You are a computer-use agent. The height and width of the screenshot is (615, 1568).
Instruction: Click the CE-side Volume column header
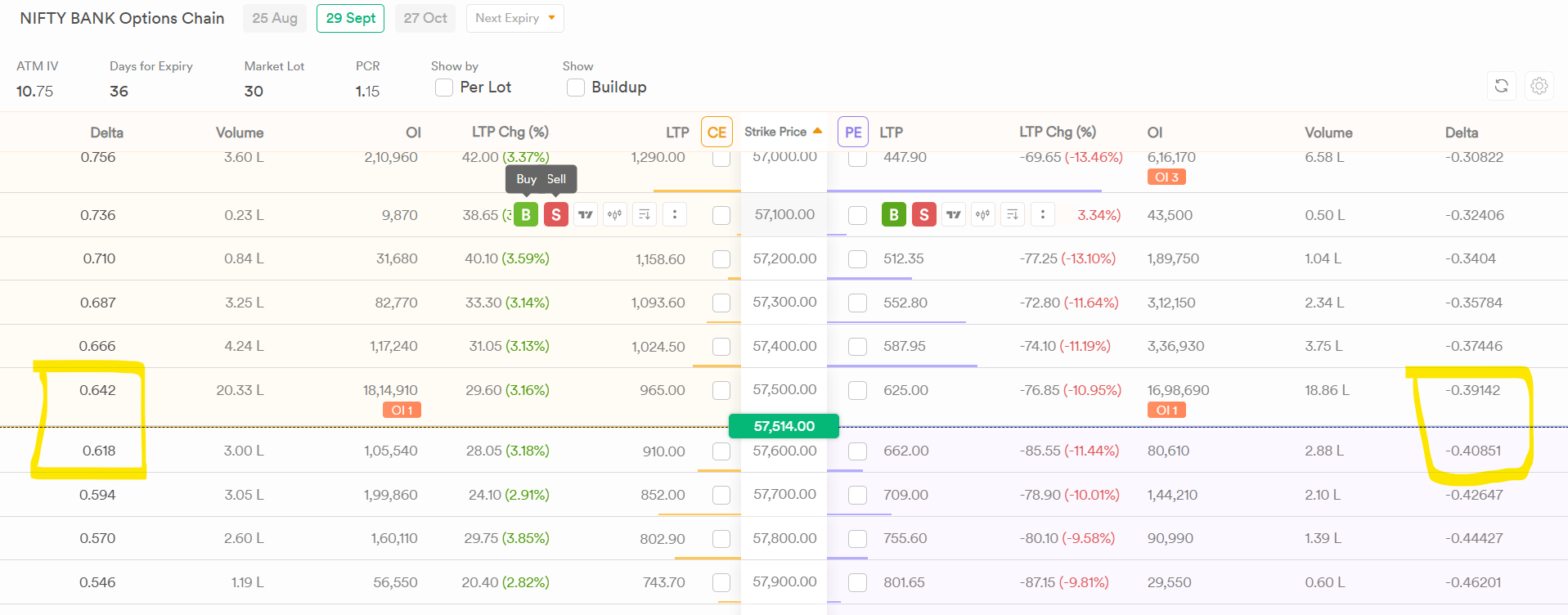(240, 132)
